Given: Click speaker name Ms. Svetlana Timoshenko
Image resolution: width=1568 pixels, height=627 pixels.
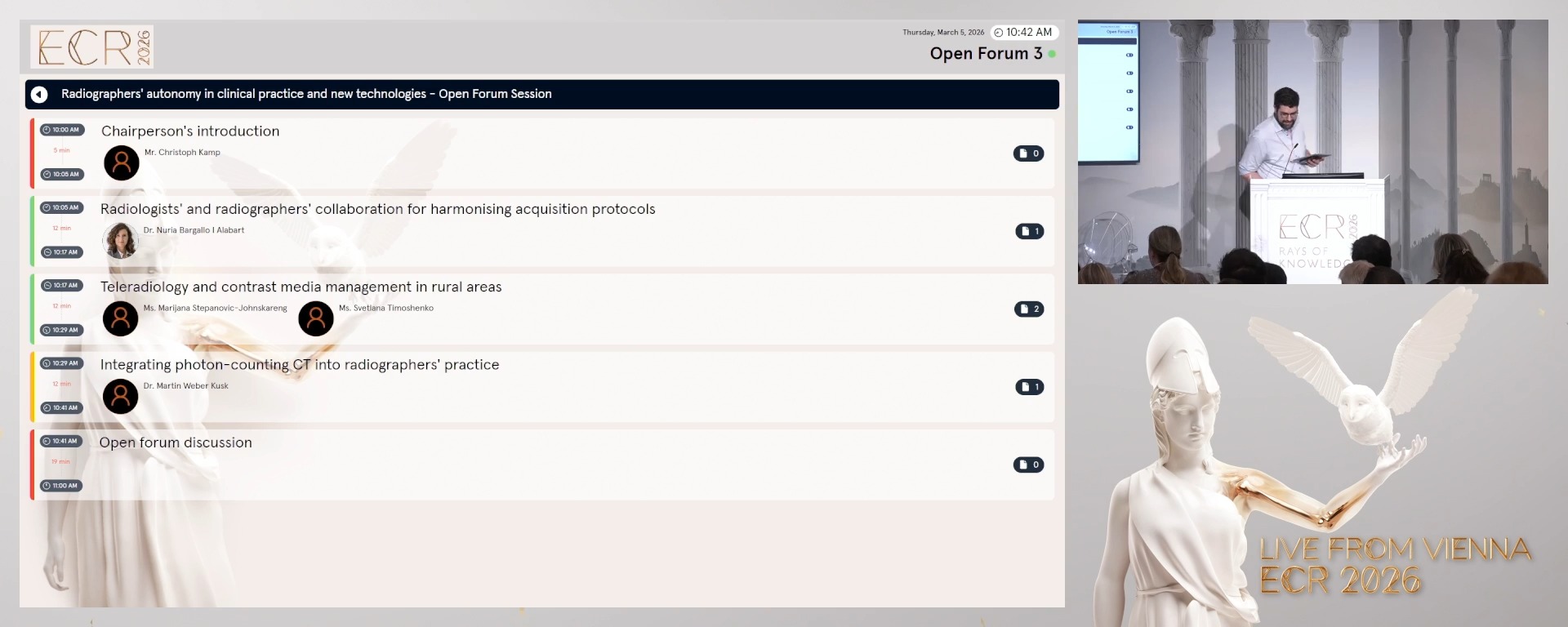Looking at the screenshot, I should 386,309.
